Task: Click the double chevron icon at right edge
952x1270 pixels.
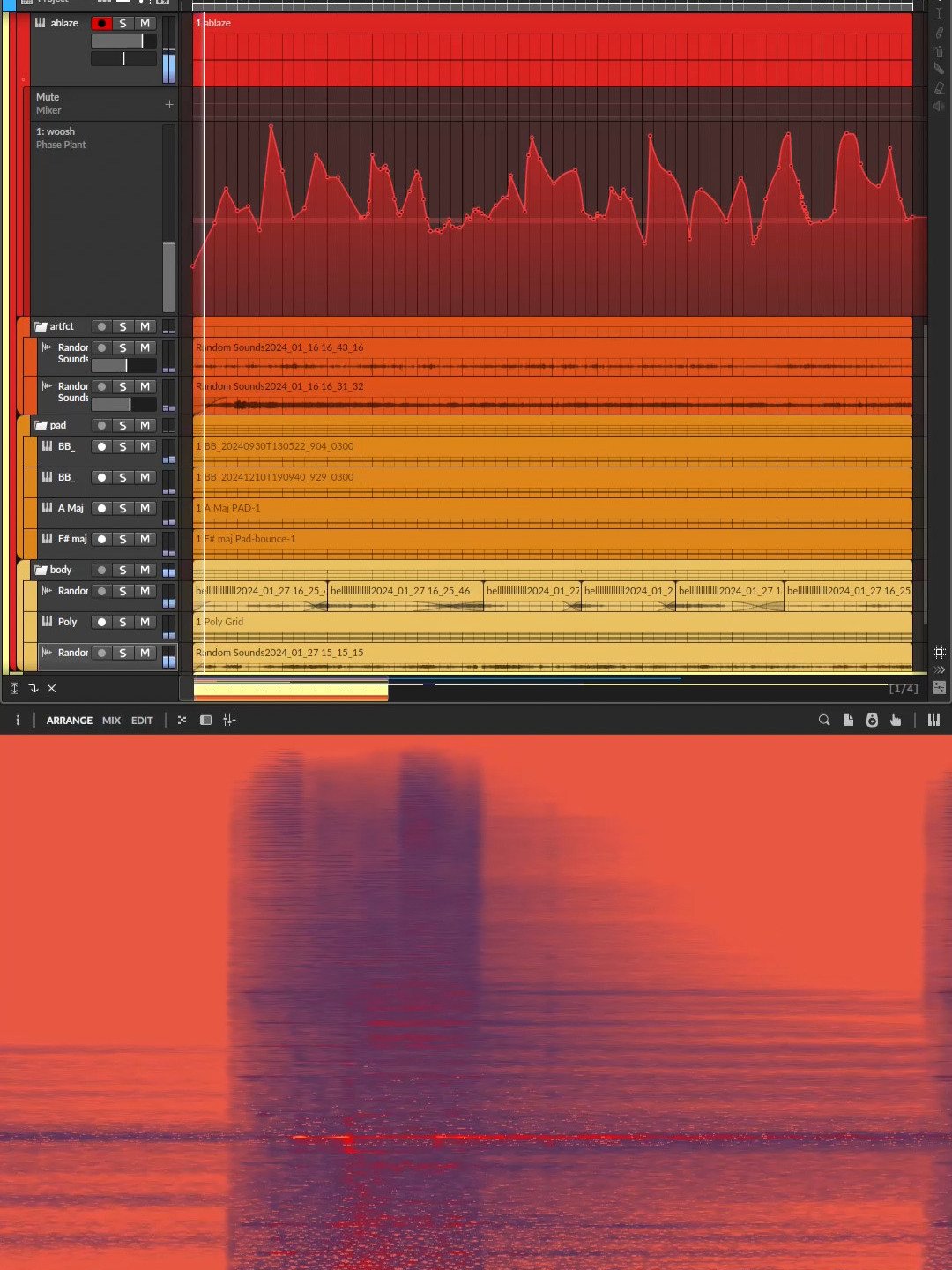Action: tap(939, 670)
